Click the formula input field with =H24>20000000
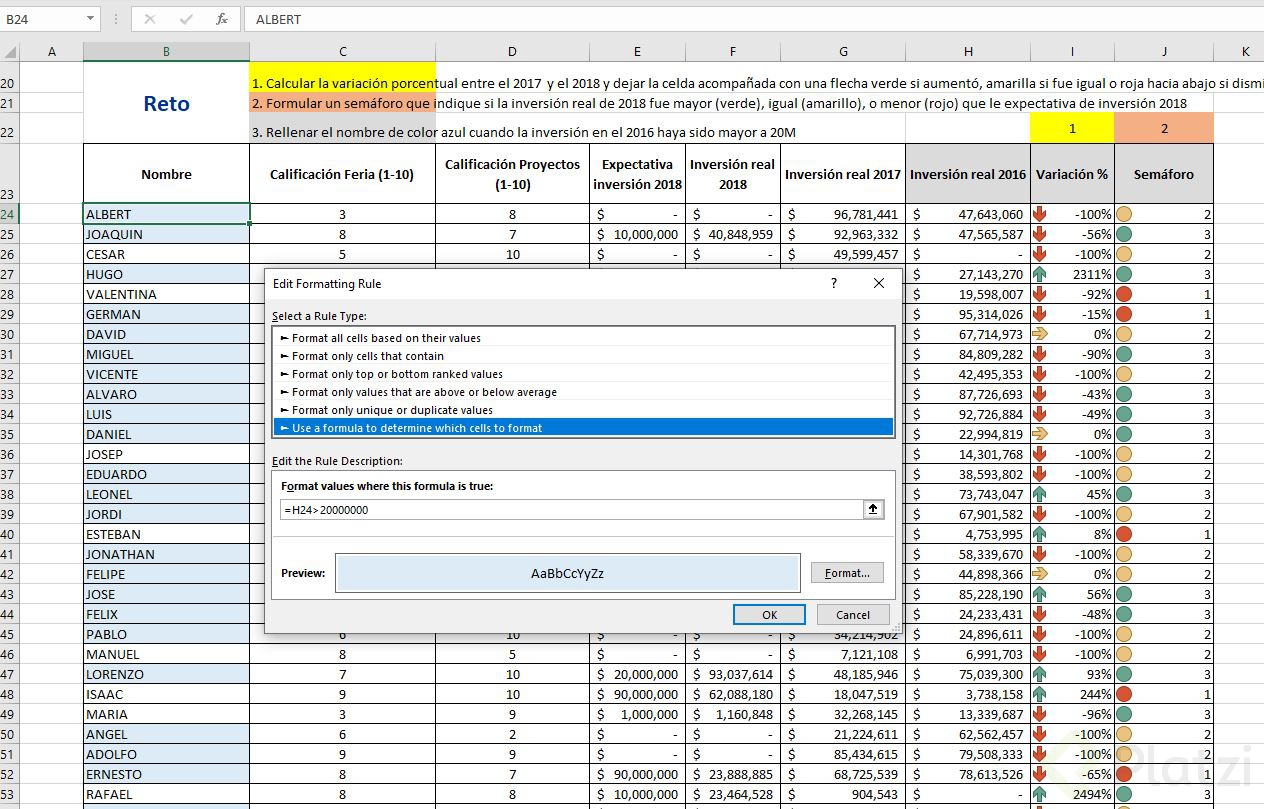This screenshot has width=1264, height=809. (570, 510)
